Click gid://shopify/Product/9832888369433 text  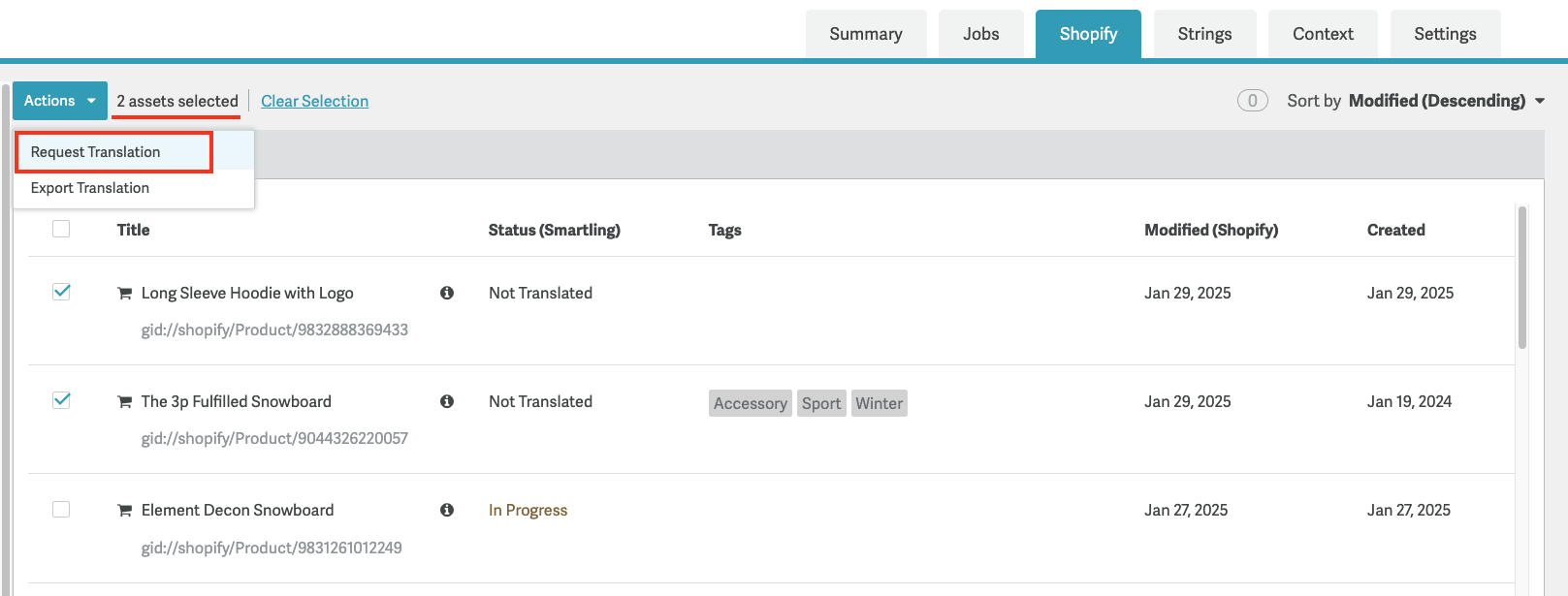(274, 329)
